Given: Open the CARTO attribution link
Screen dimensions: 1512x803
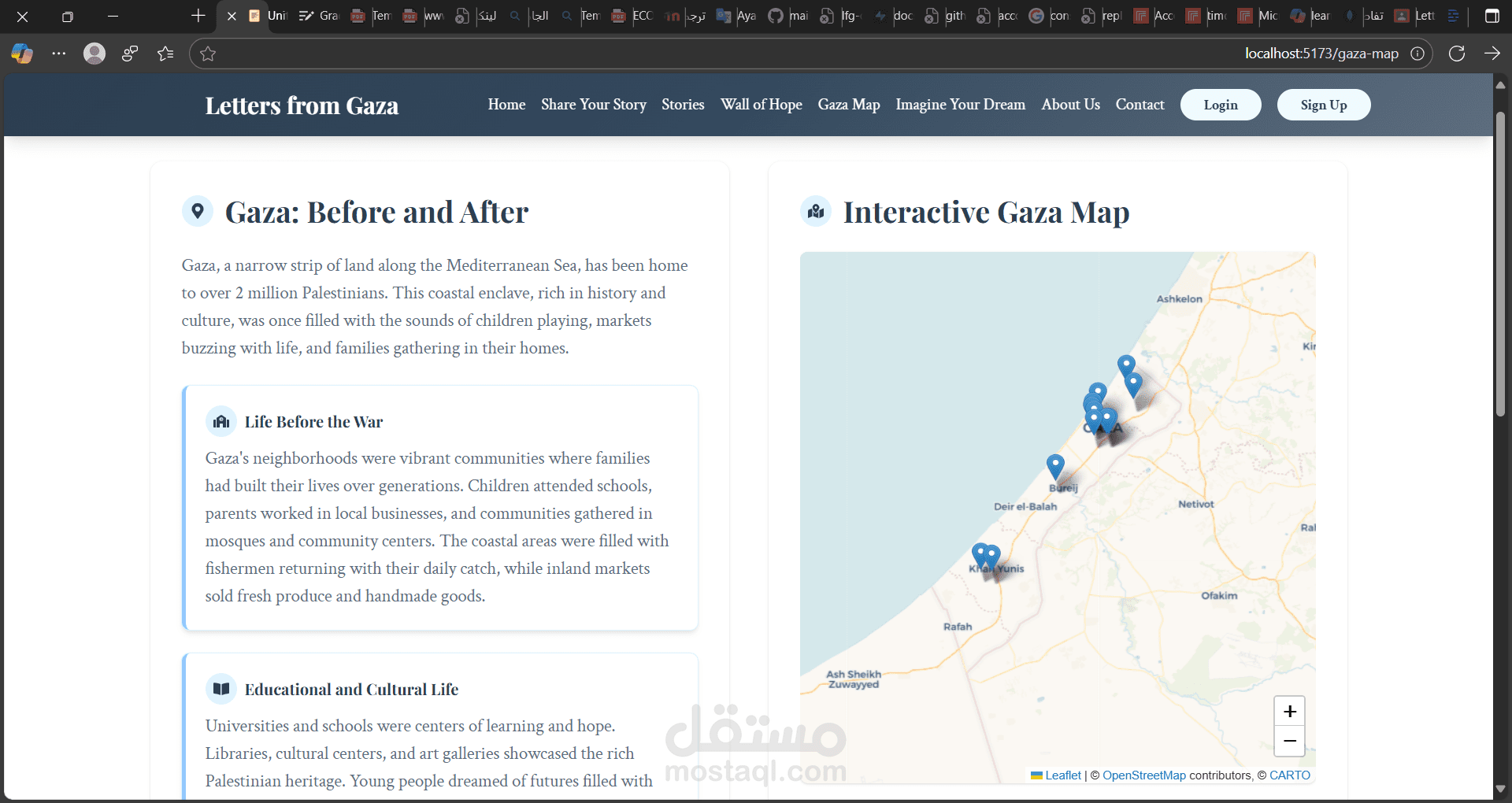Looking at the screenshot, I should click(1290, 775).
